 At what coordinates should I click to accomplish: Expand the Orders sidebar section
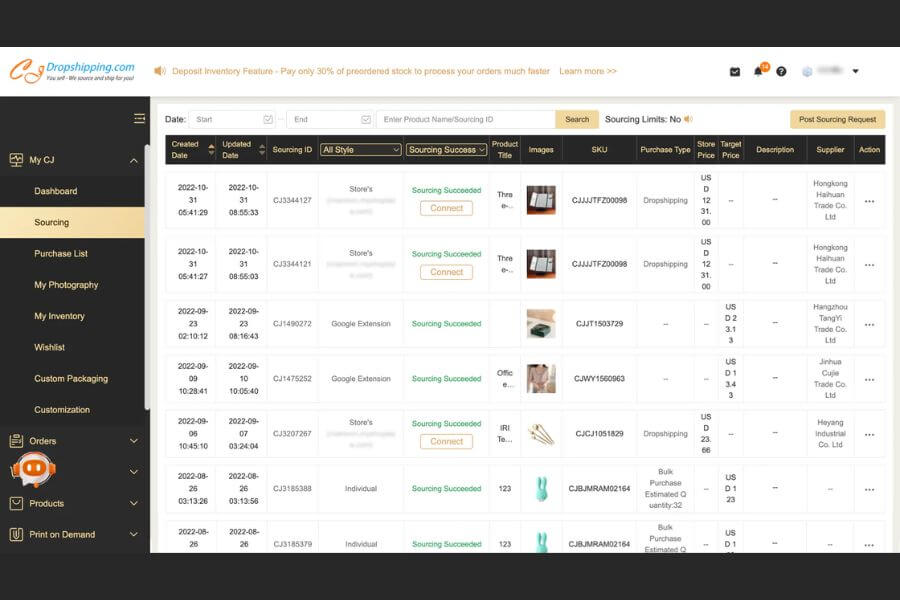click(x=133, y=440)
